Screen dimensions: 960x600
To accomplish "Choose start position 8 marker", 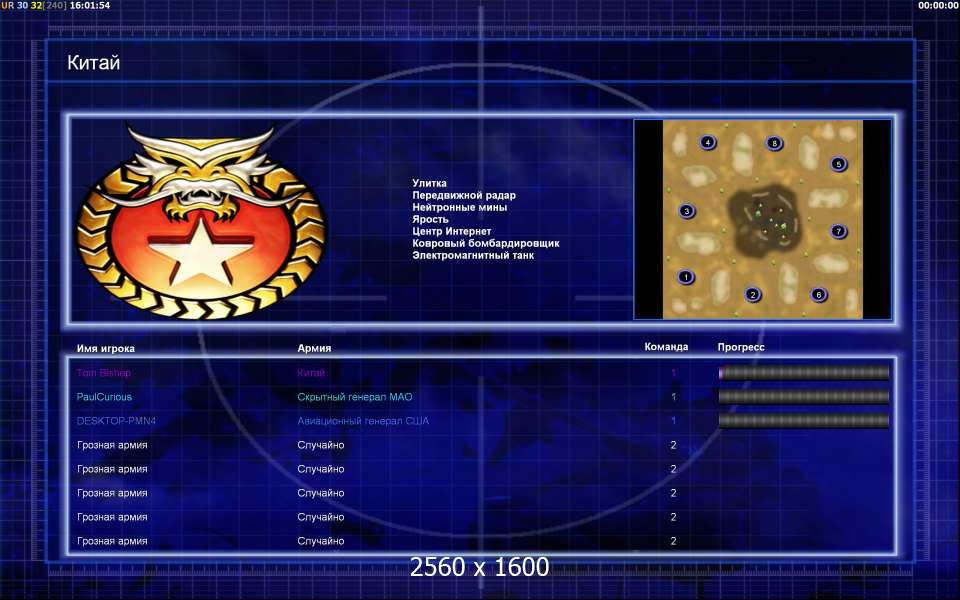I will click(774, 143).
